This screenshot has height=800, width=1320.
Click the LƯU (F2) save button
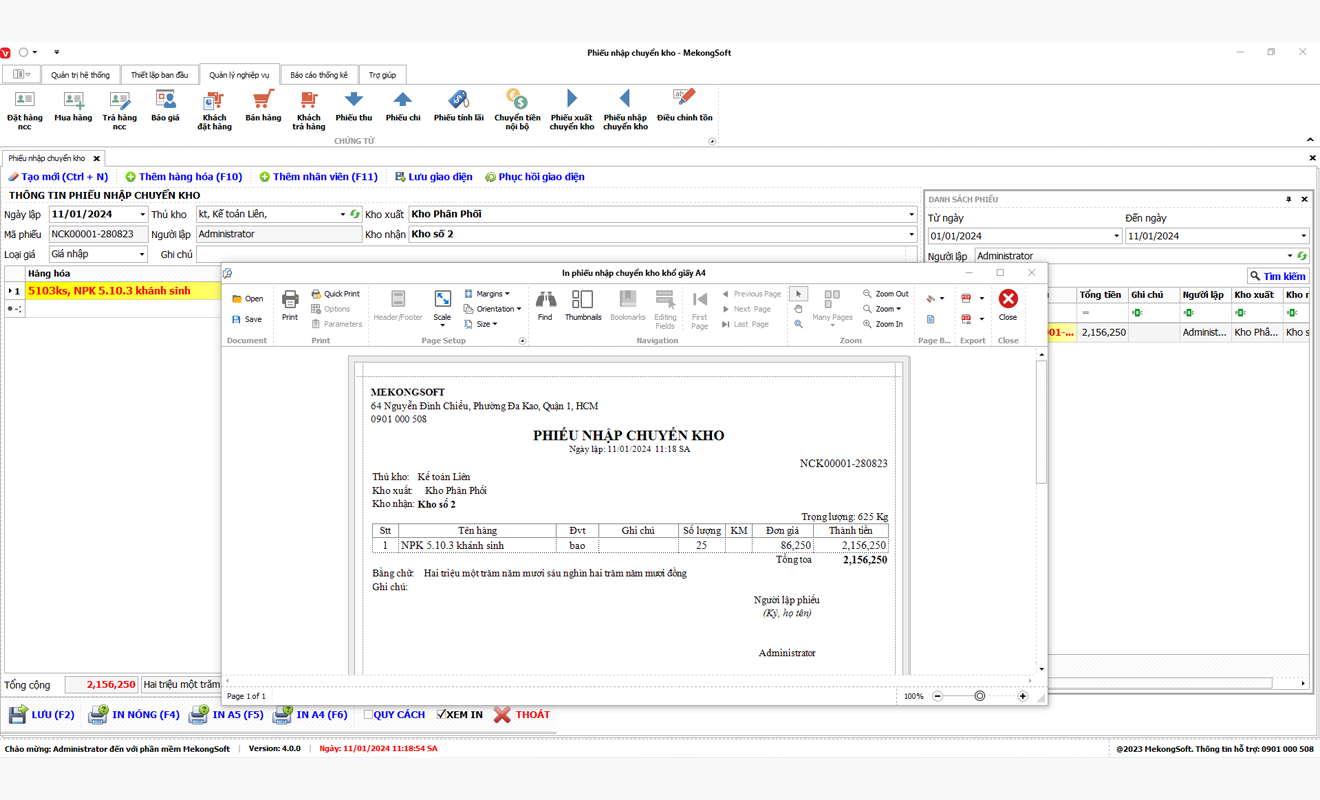pos(42,715)
